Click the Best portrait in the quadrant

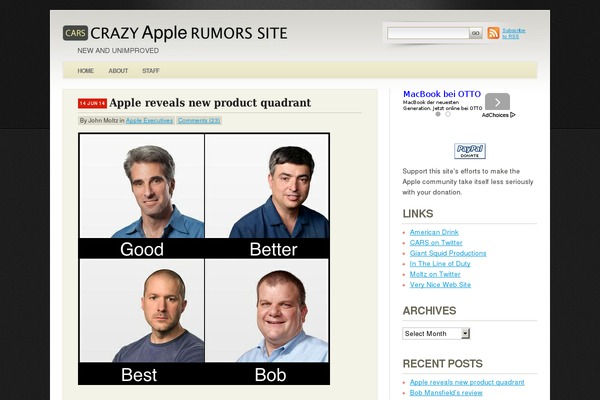click(142, 310)
